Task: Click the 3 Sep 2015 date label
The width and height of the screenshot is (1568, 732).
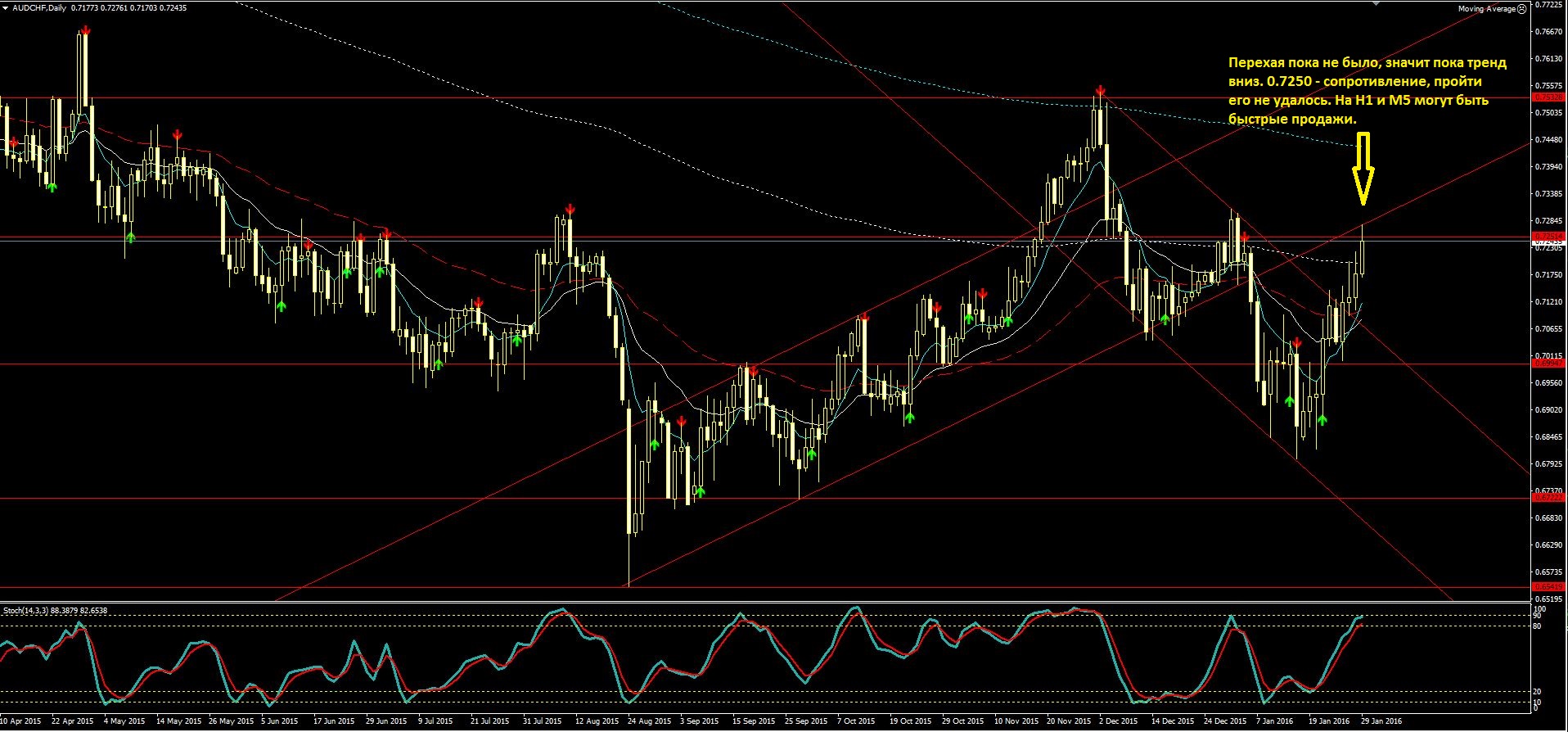Action: pos(701,722)
